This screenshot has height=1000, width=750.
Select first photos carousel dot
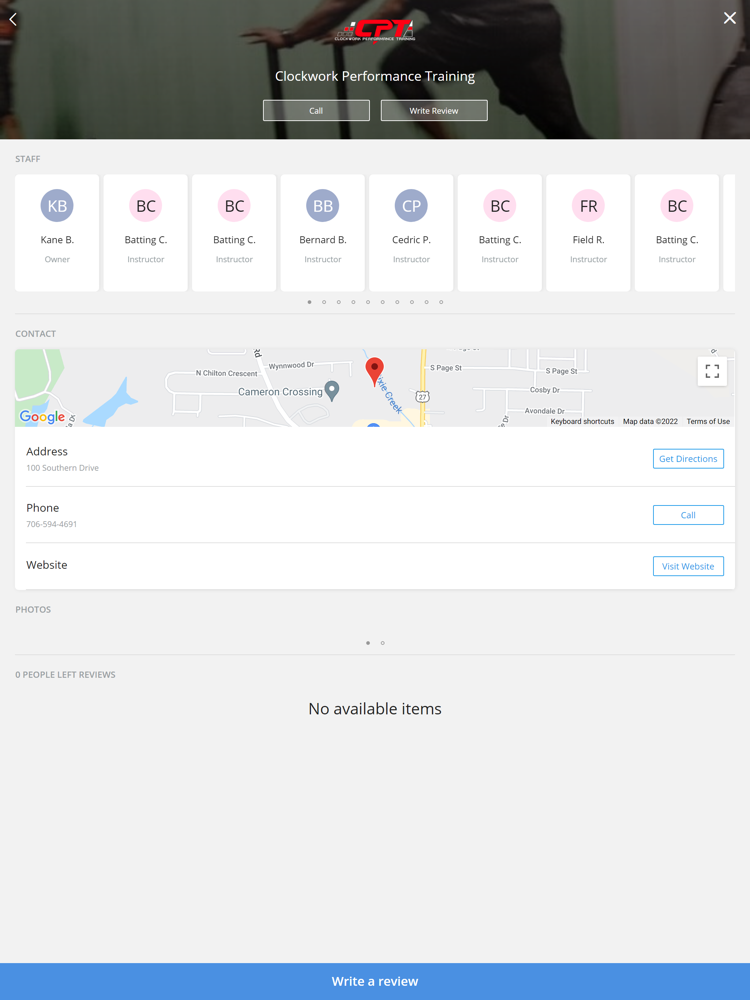(368, 643)
